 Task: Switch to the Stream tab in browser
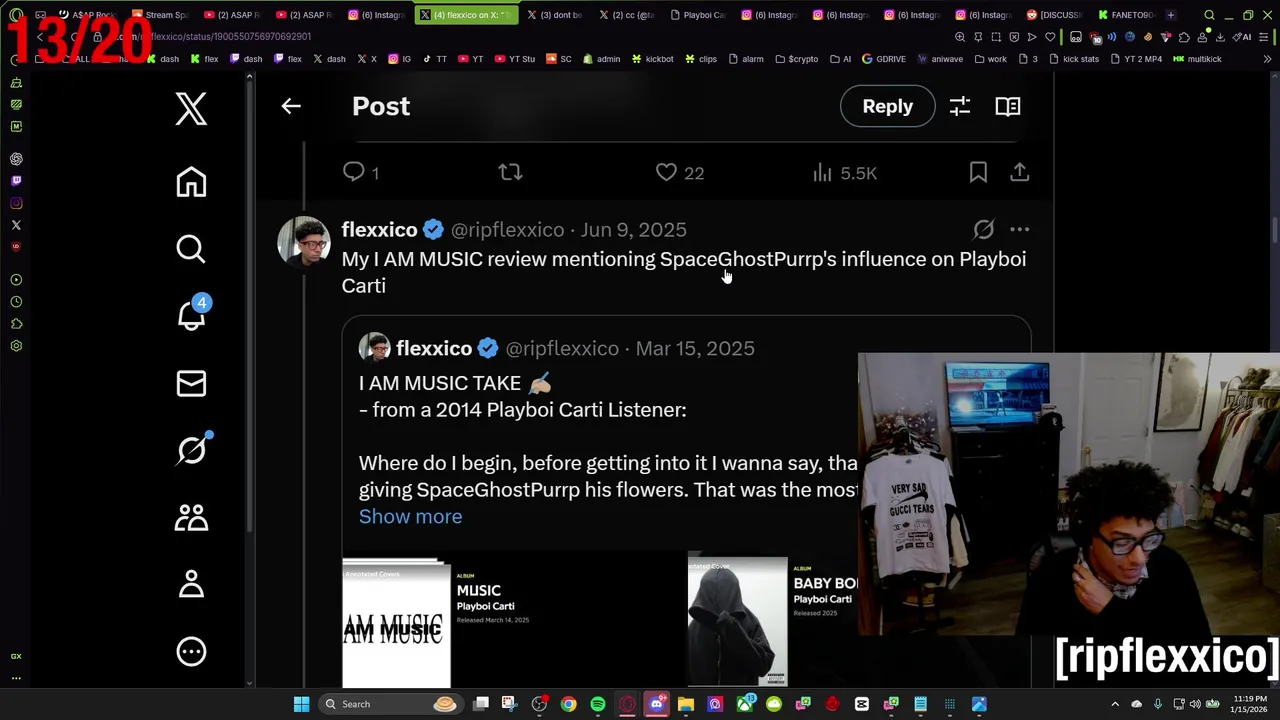160,15
